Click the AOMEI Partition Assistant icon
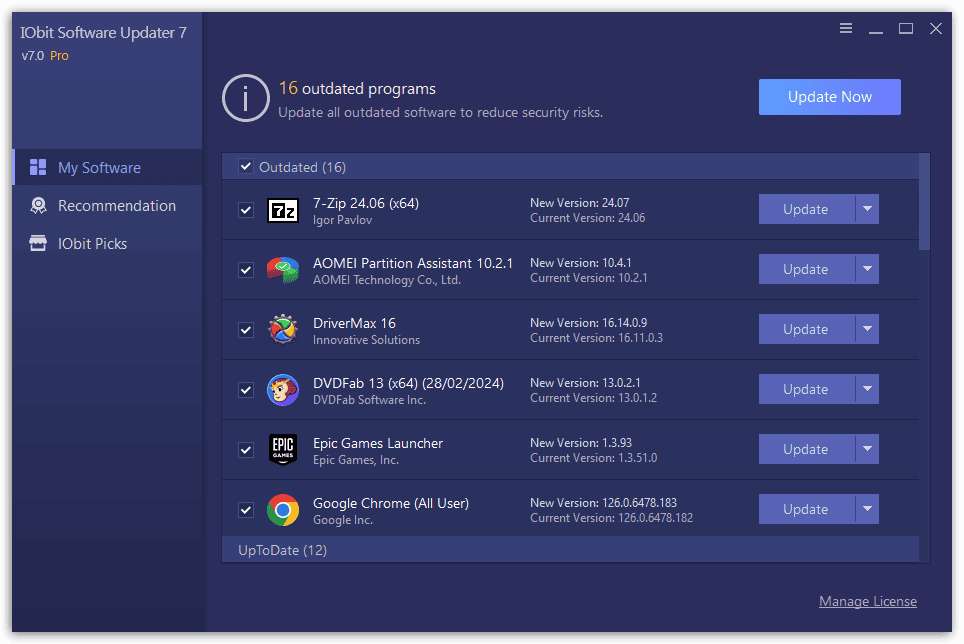The image size is (964, 644). point(283,270)
